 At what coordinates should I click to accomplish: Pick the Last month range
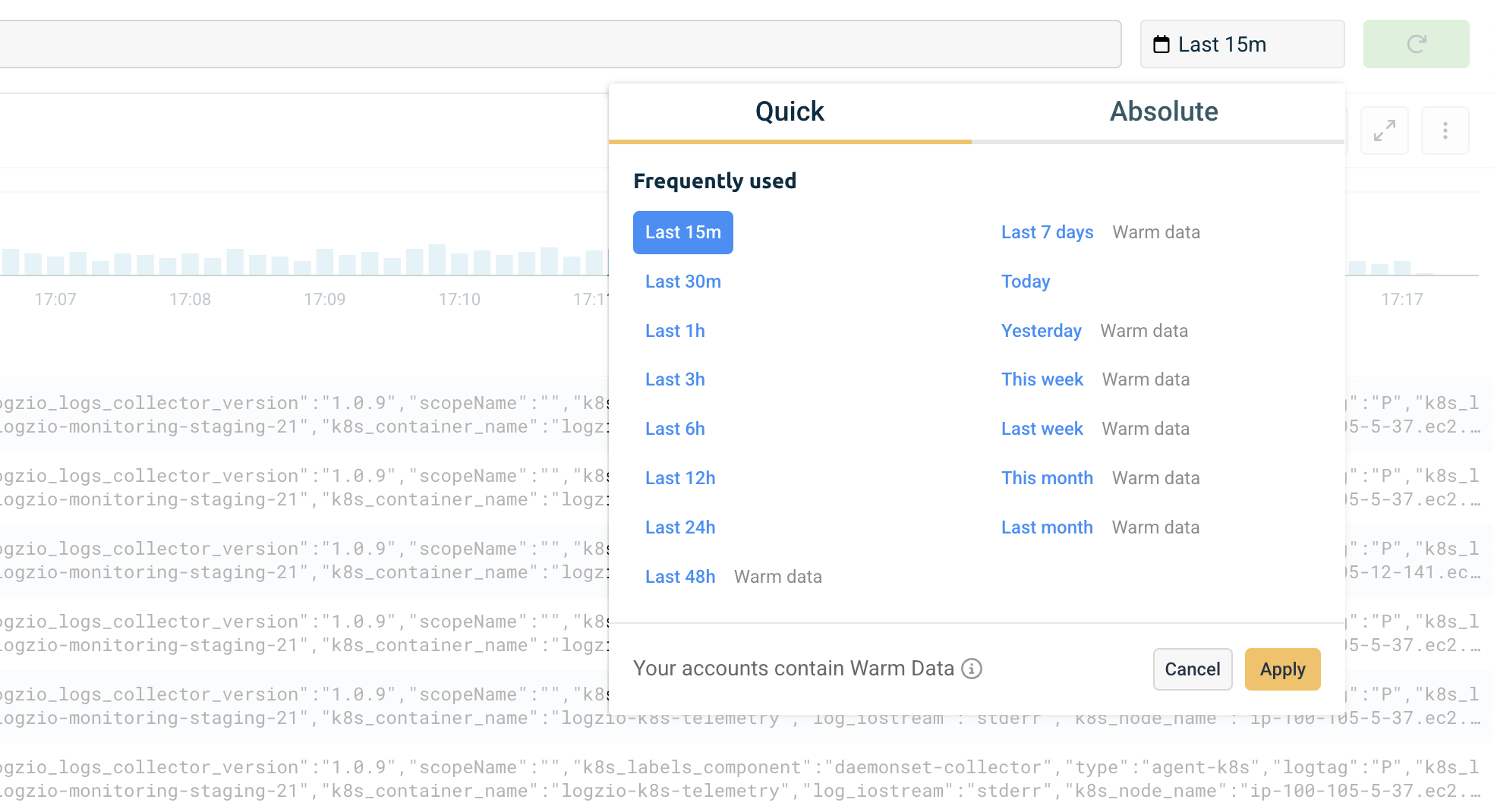(1047, 527)
